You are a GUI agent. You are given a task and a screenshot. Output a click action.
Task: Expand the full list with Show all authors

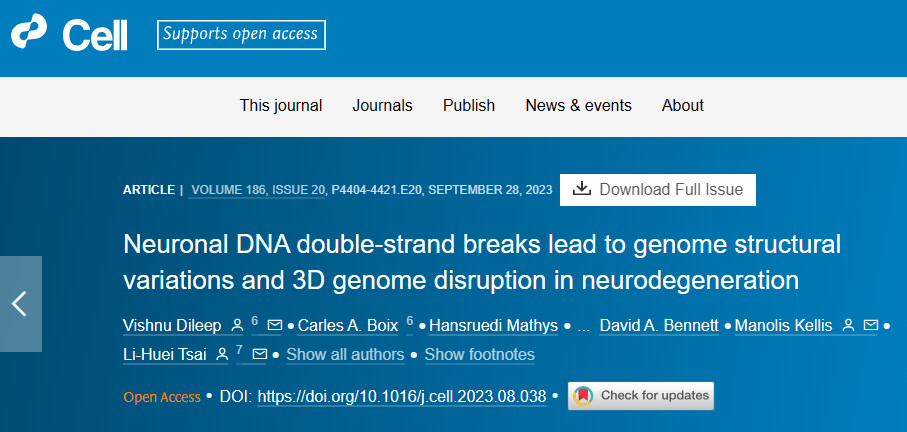click(345, 355)
